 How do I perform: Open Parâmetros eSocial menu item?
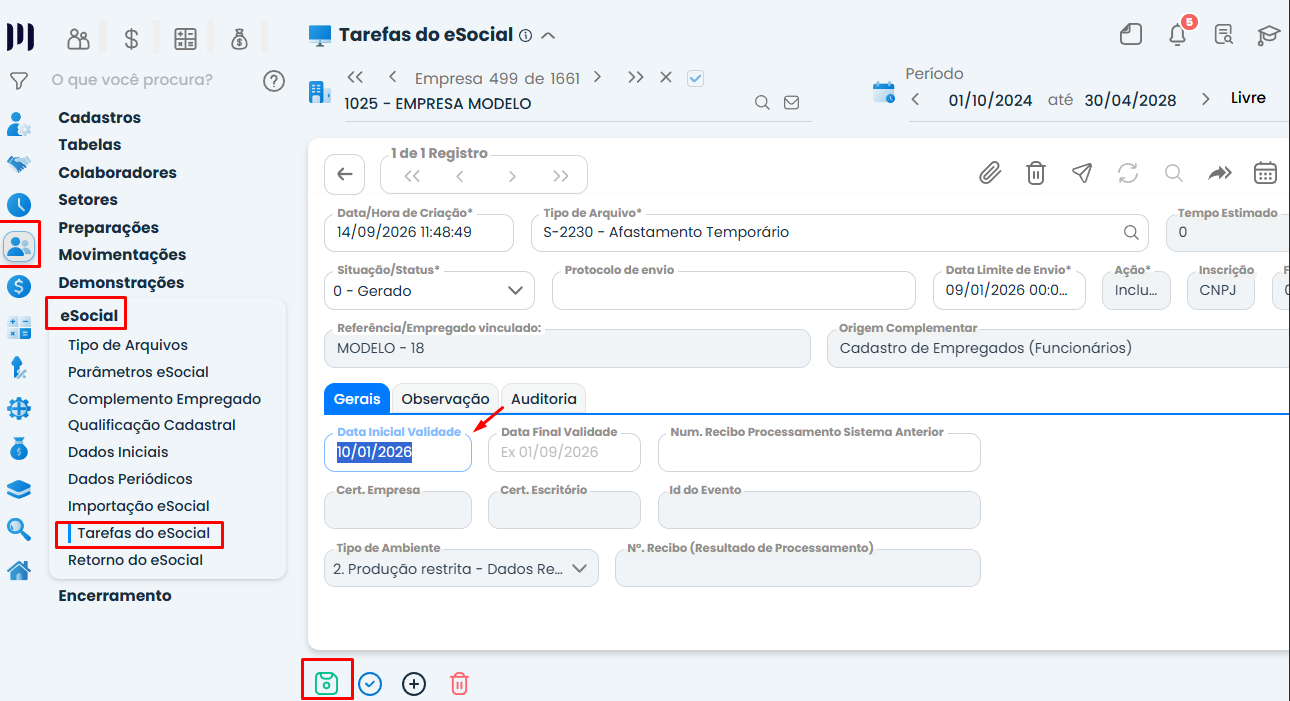pos(138,372)
